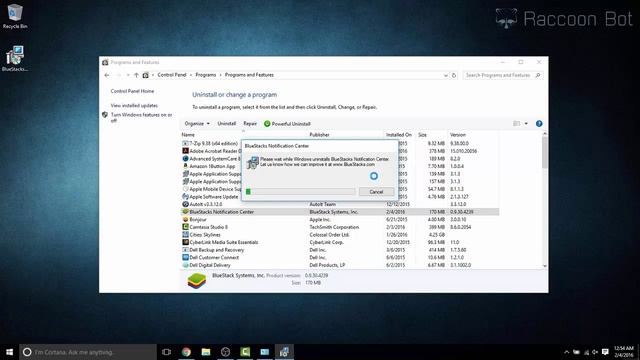Select the Bonjour program icon
Image resolution: width=640 pixels, height=360 pixels.
click(x=185, y=219)
